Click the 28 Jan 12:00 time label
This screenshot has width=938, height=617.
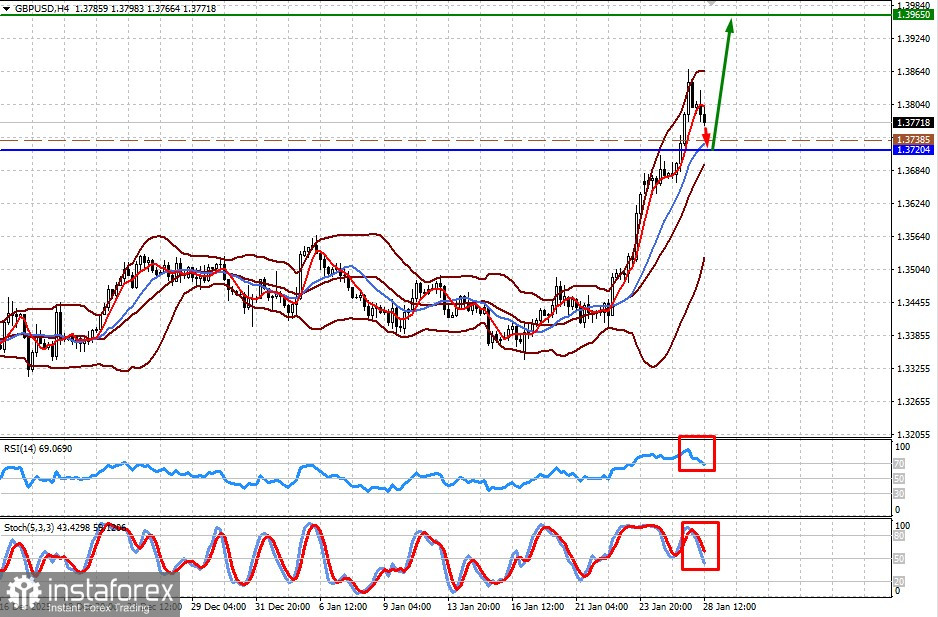tap(730, 607)
